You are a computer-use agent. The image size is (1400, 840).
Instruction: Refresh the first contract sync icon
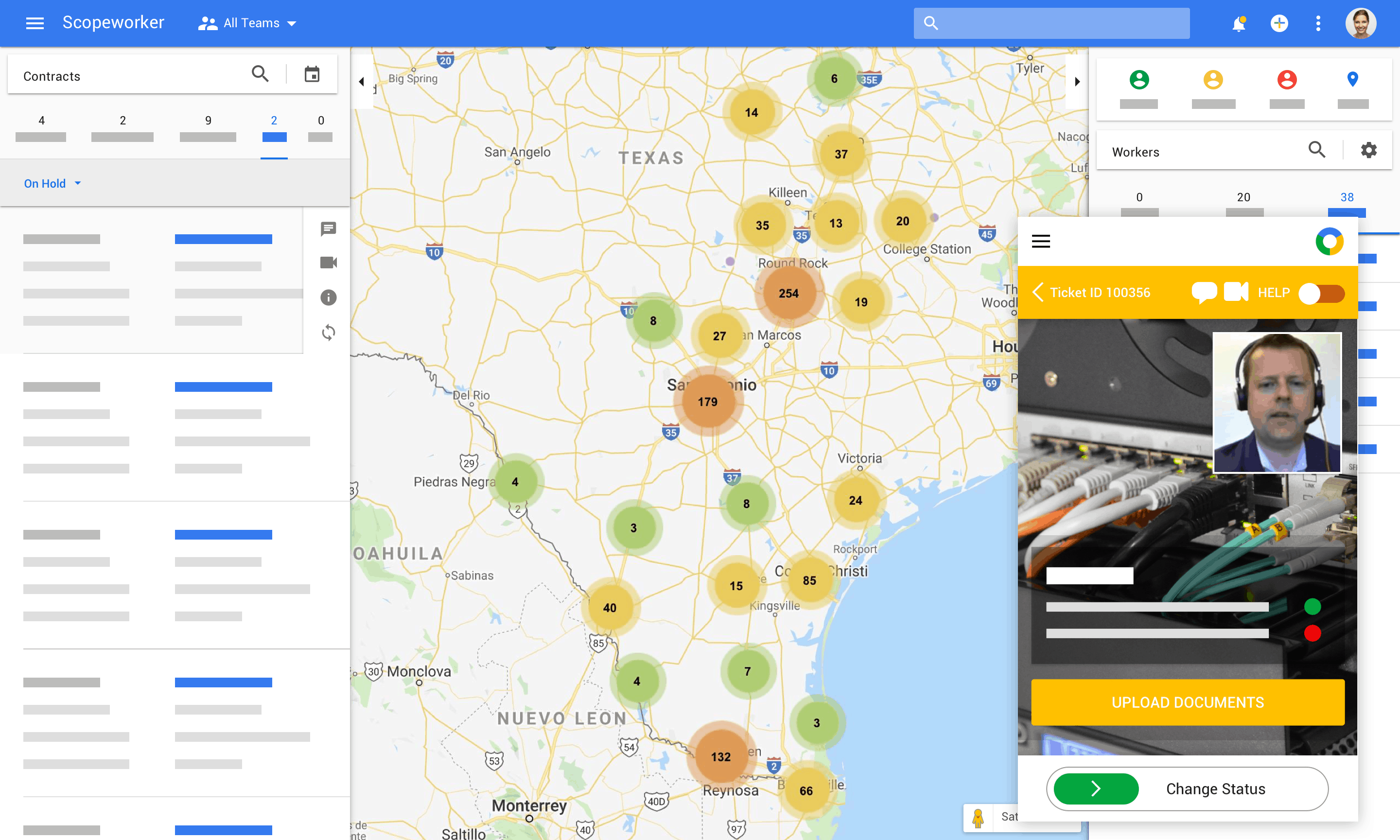[328, 332]
